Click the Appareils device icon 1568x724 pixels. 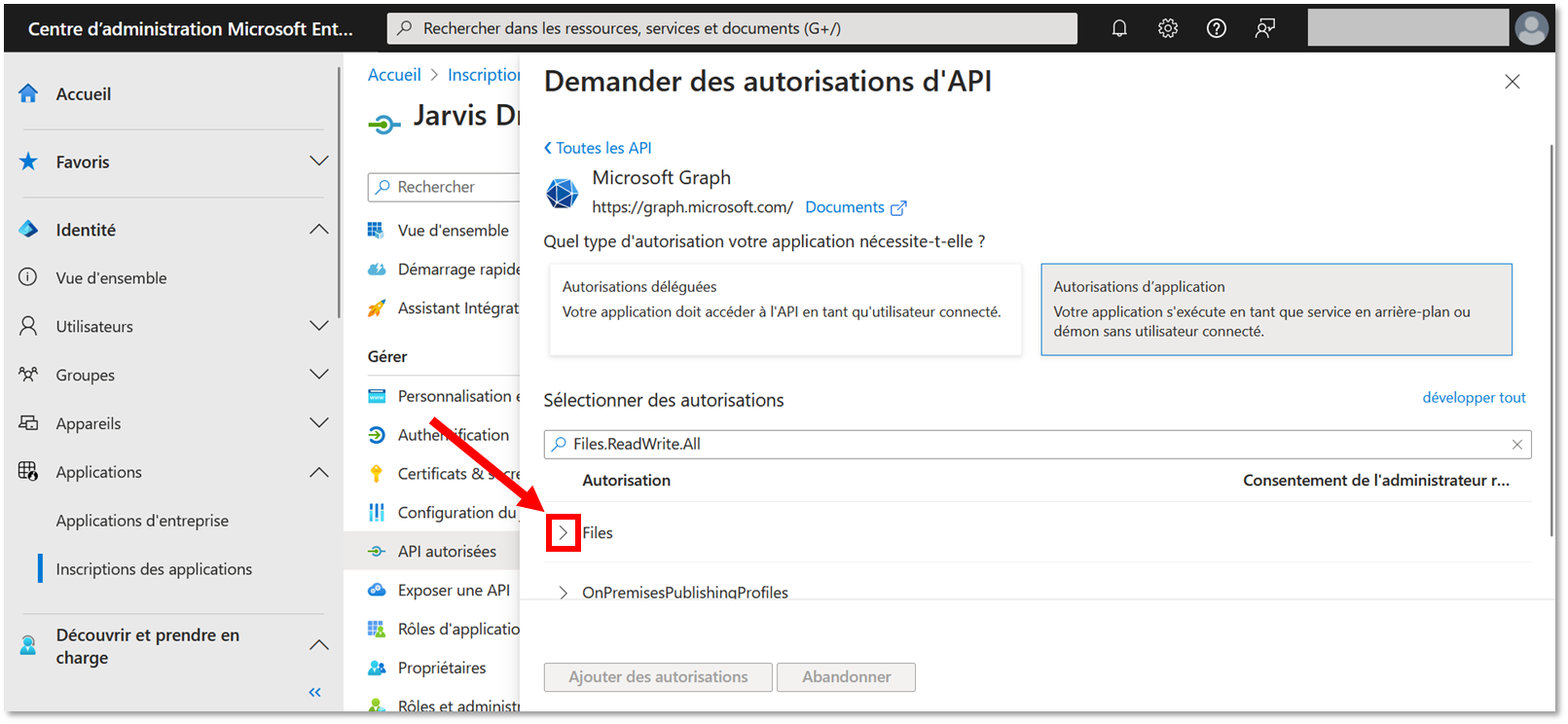(x=28, y=423)
